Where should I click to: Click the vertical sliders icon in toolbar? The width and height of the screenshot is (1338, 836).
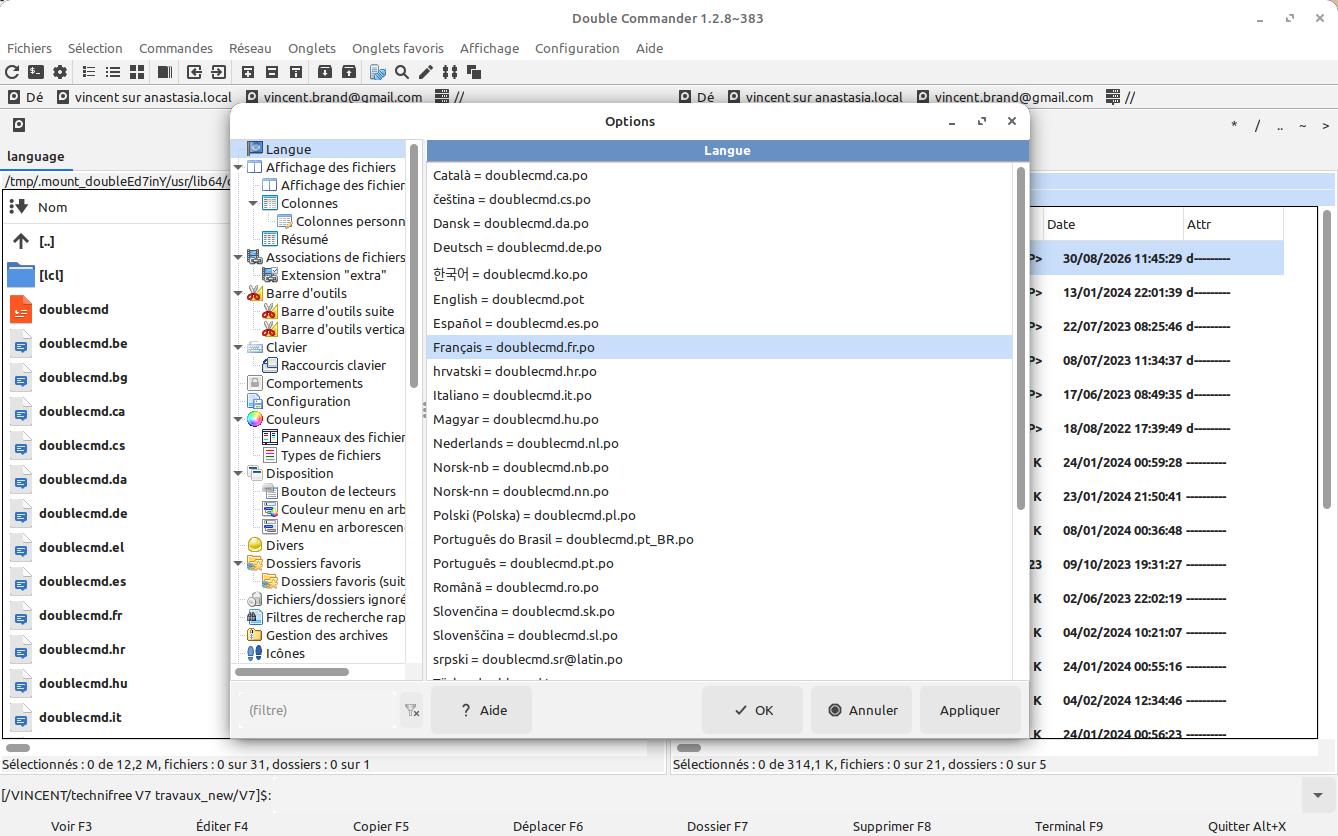tap(450, 72)
